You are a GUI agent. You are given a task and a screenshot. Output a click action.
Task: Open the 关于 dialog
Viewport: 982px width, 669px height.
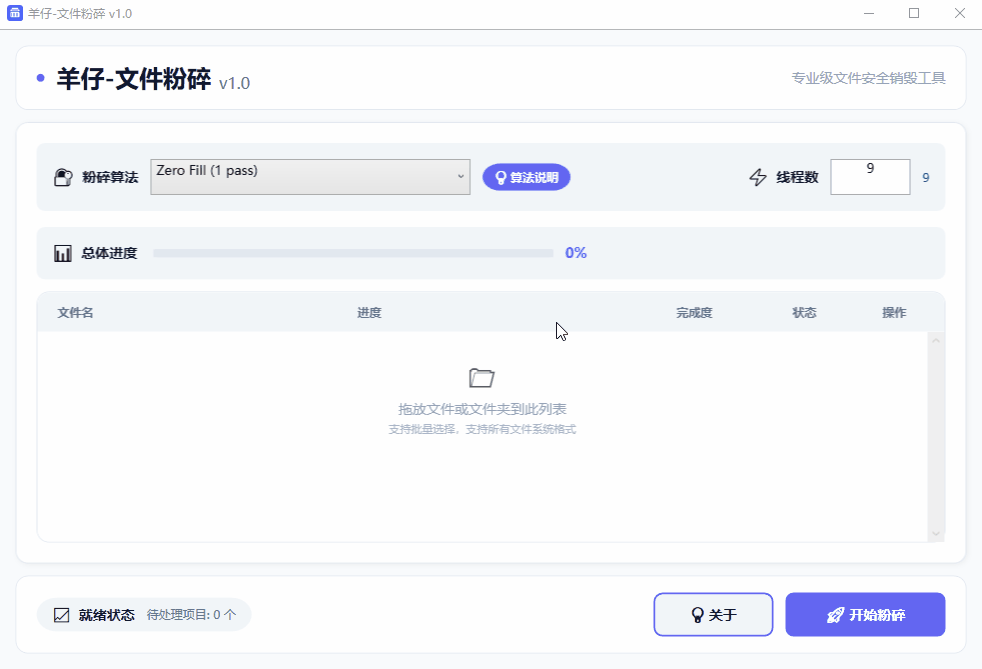[x=713, y=614]
